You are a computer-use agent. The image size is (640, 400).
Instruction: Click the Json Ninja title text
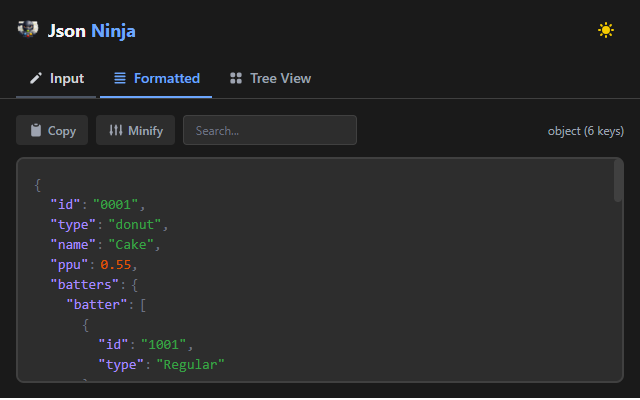(91, 31)
